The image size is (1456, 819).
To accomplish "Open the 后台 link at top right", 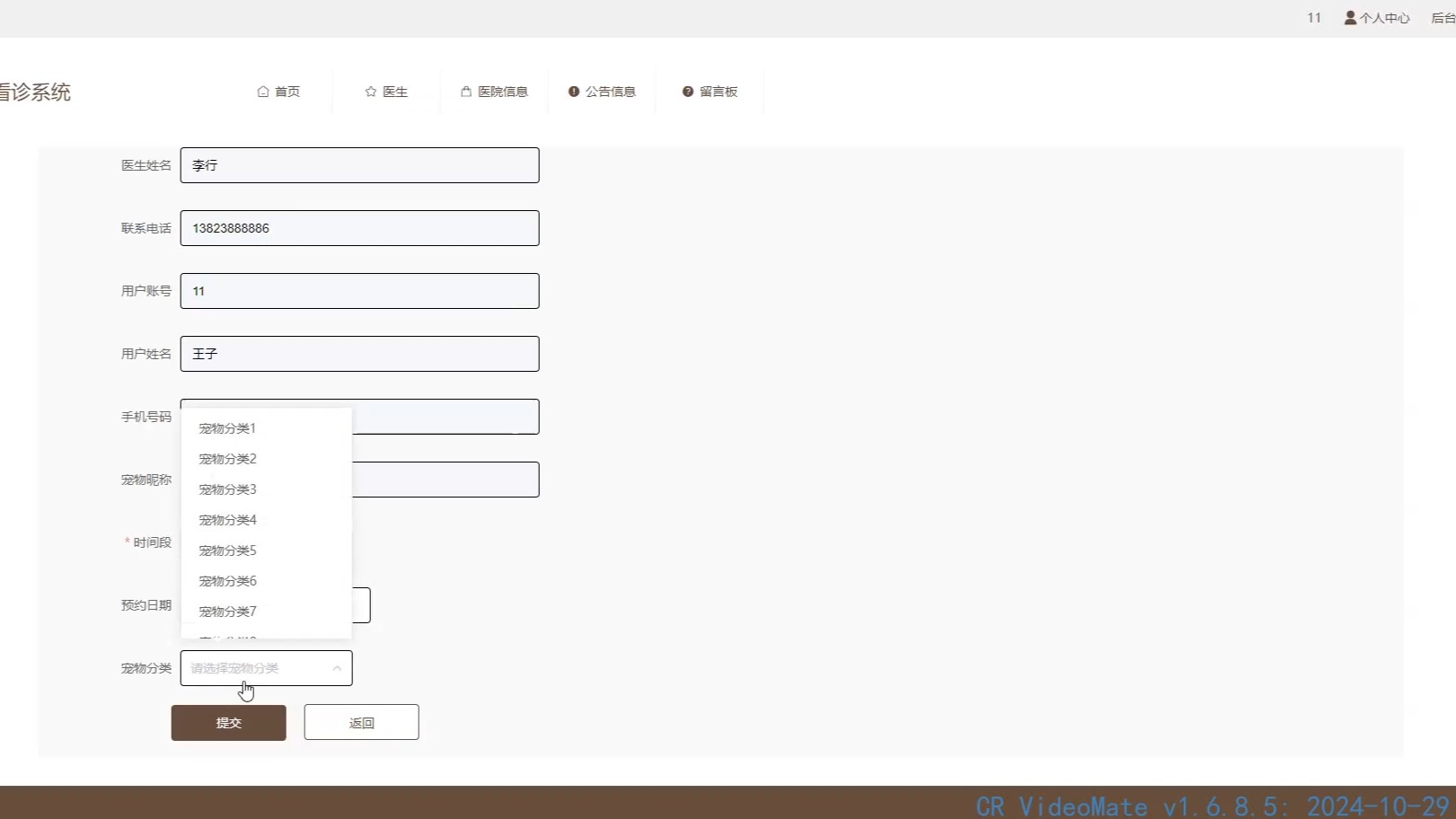I will pyautogui.click(x=1443, y=18).
